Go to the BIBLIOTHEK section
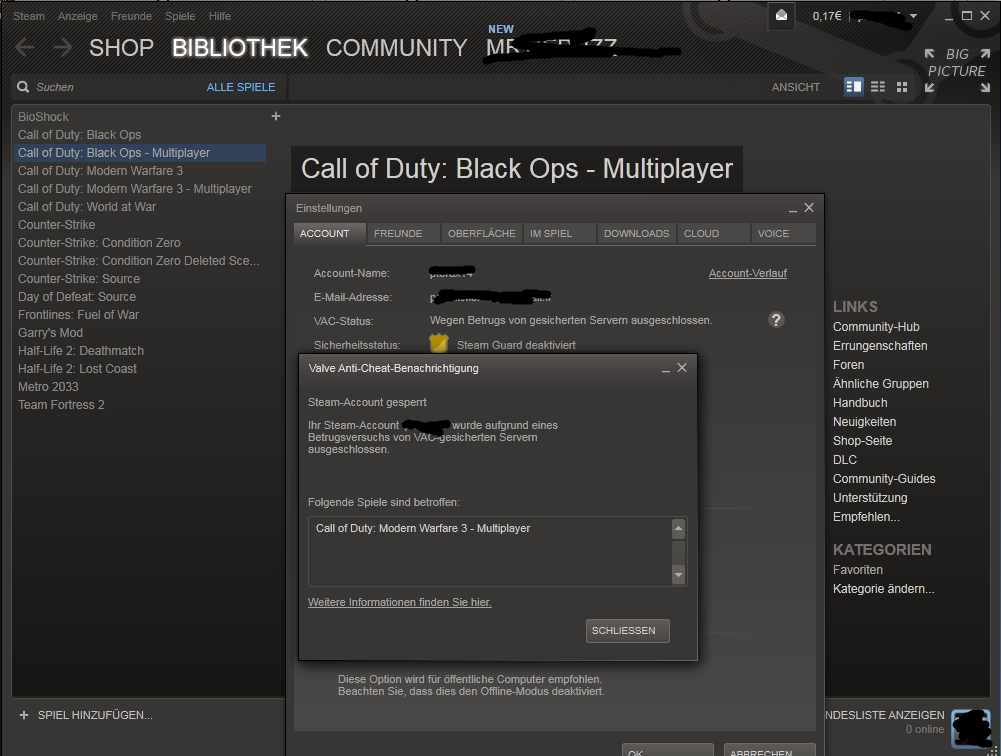The image size is (1001, 756). click(239, 48)
